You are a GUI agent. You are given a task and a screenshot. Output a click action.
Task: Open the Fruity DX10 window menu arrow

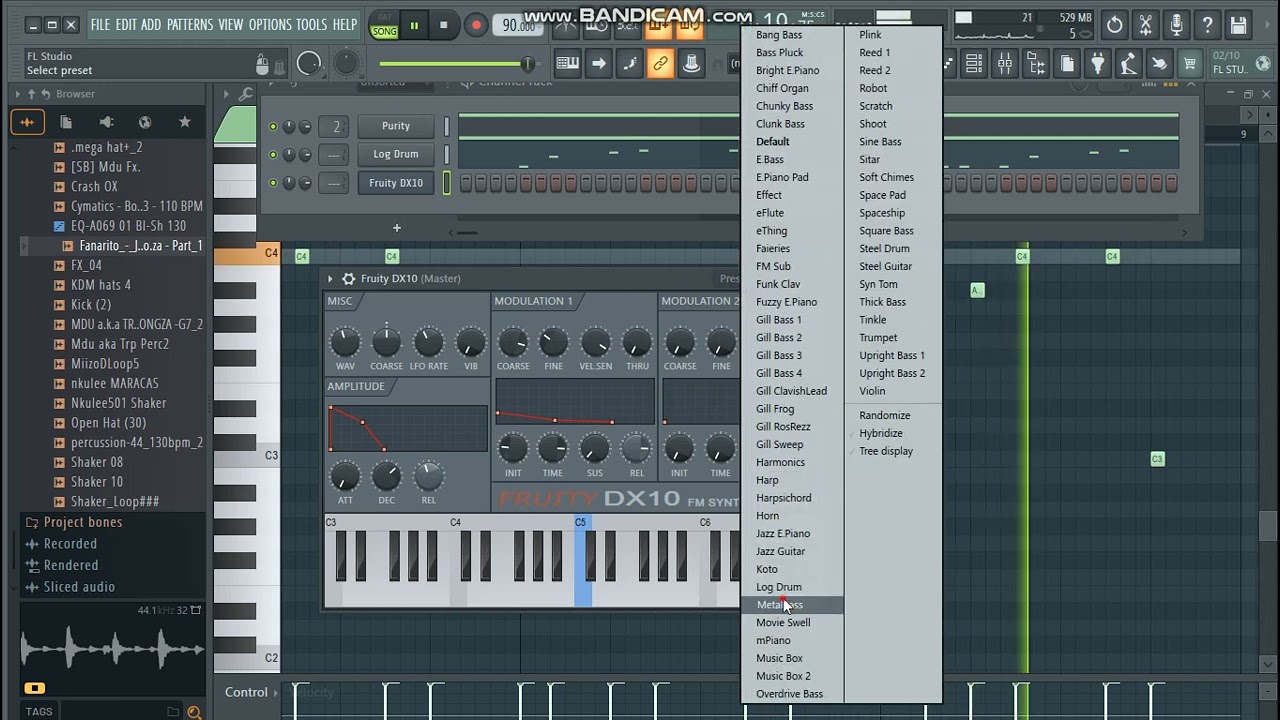(331, 279)
